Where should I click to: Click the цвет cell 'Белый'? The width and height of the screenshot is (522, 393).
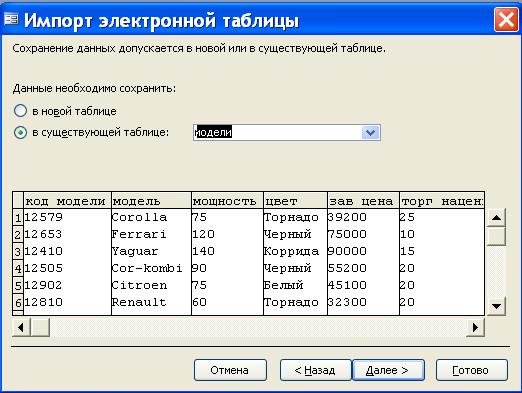[295, 285]
